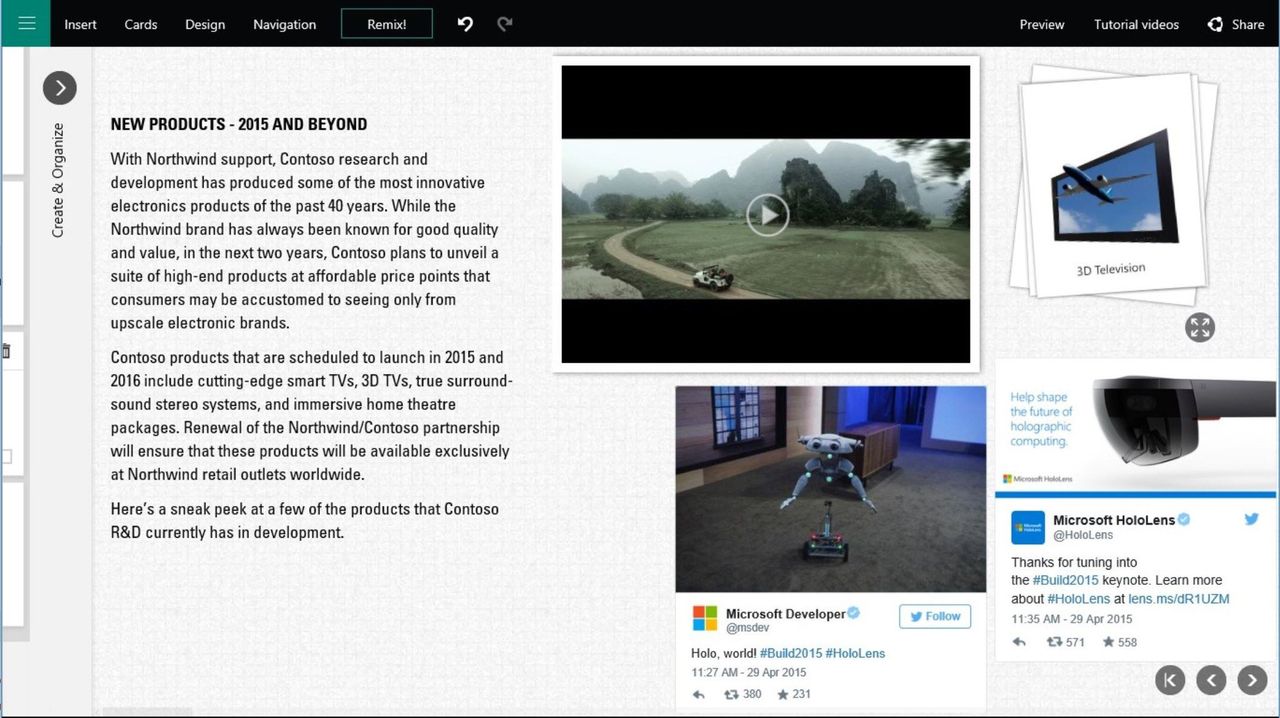This screenshot has width=1280, height=718.
Task: Click the Microsoft Developer logo avatar
Action: 705,619
